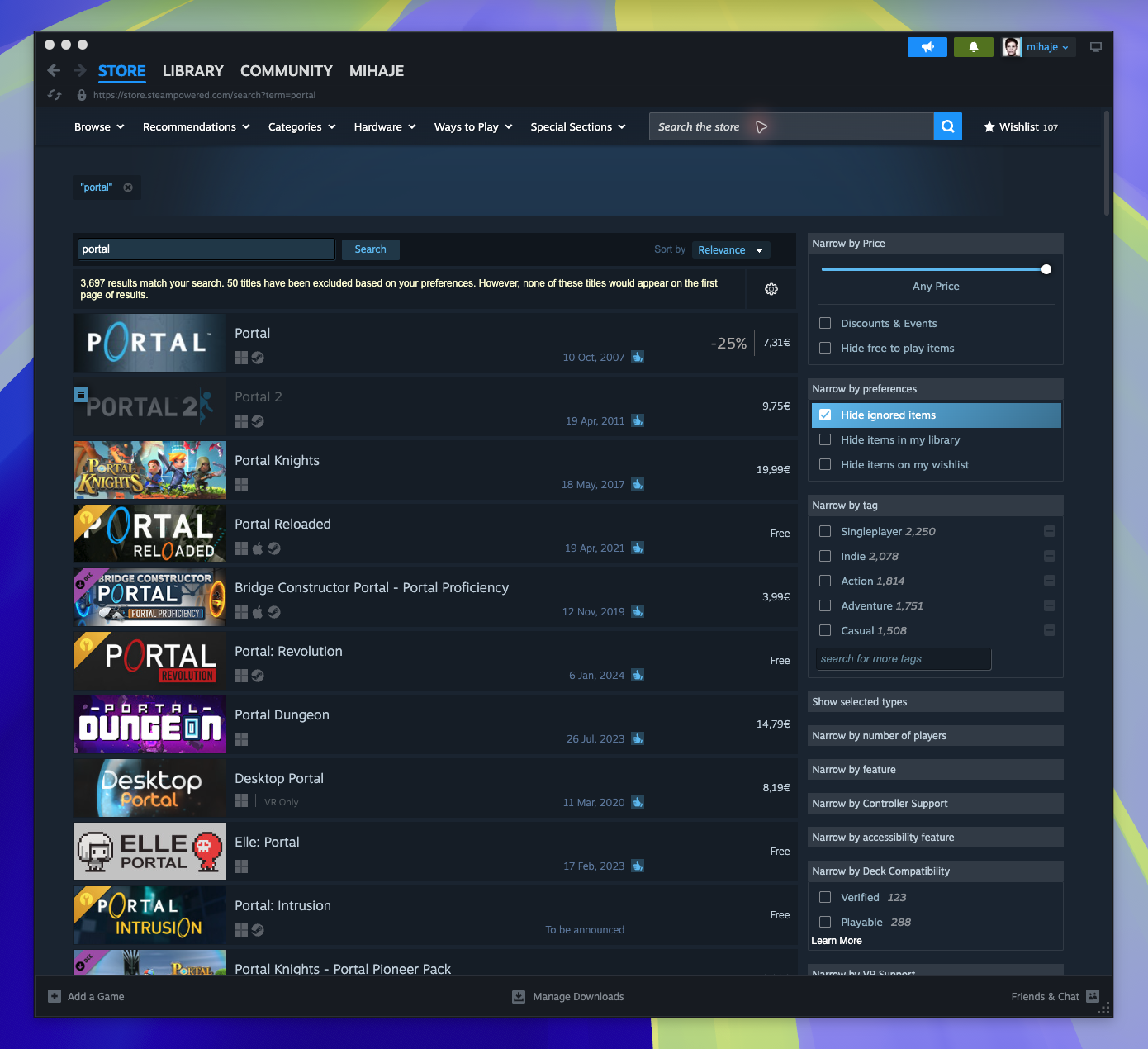Exclude the Indie tag minus icon
Viewport: 1148px width, 1049px height.
pos(1050,556)
